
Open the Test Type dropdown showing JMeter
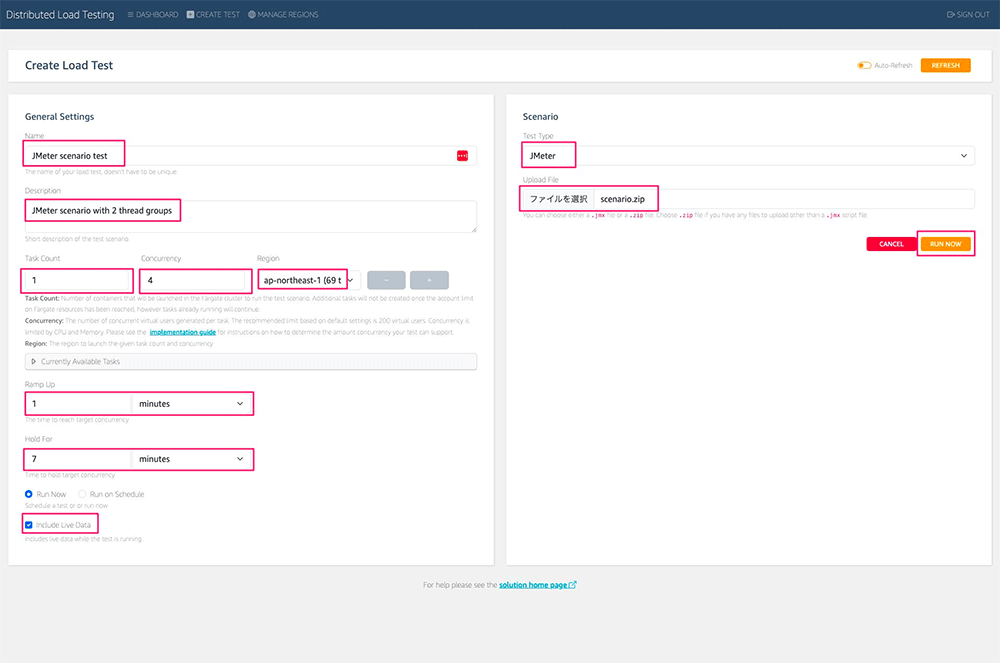pos(748,155)
